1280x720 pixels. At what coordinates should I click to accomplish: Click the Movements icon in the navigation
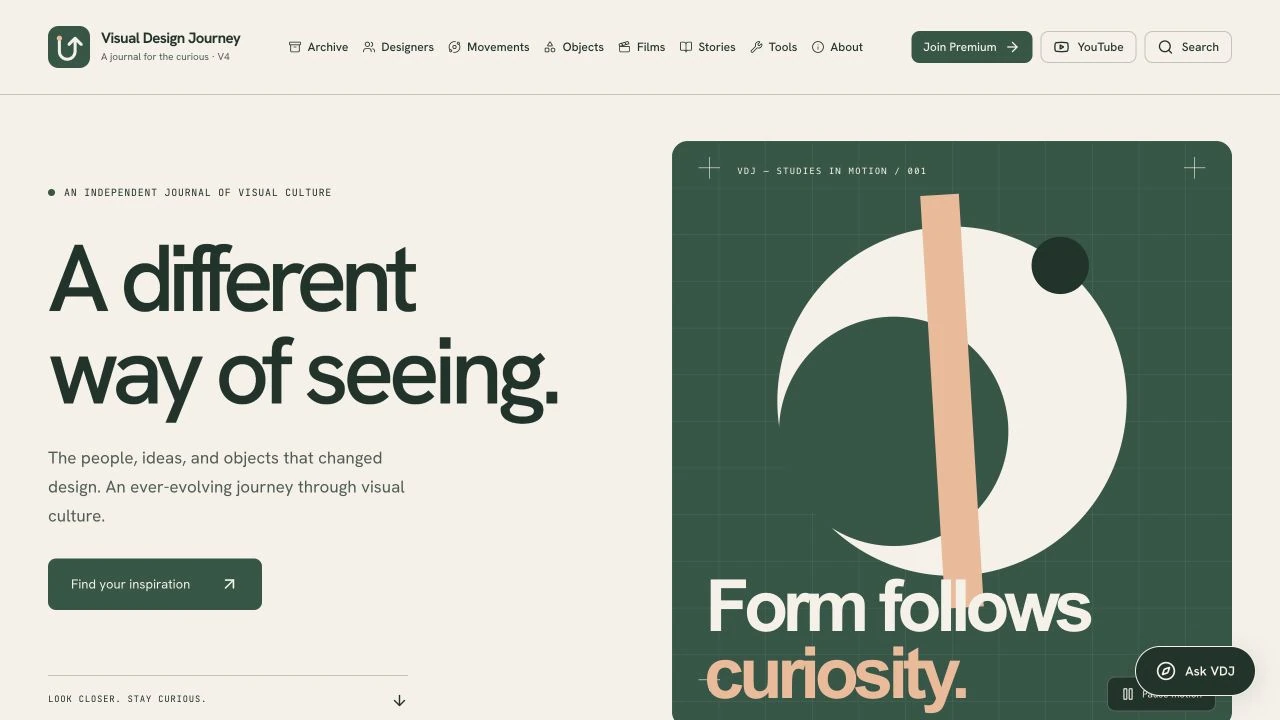[455, 47]
